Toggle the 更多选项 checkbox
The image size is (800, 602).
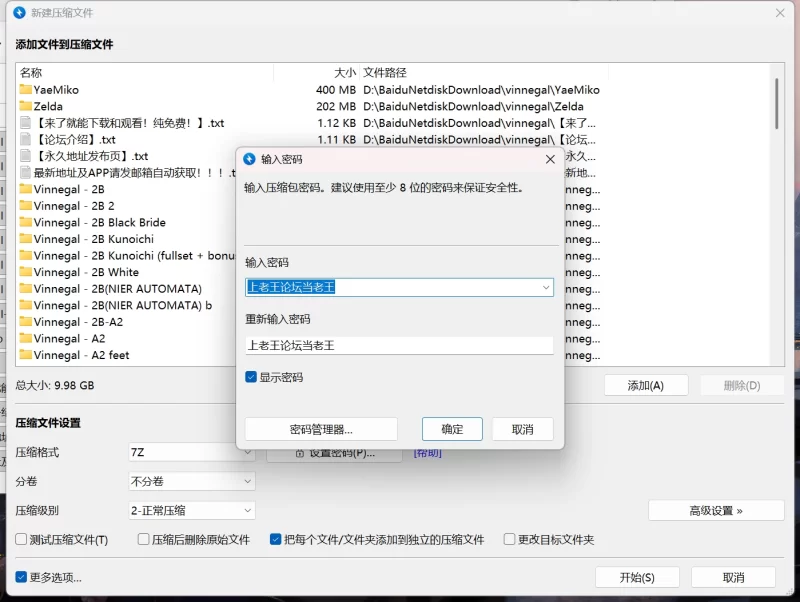(21, 577)
